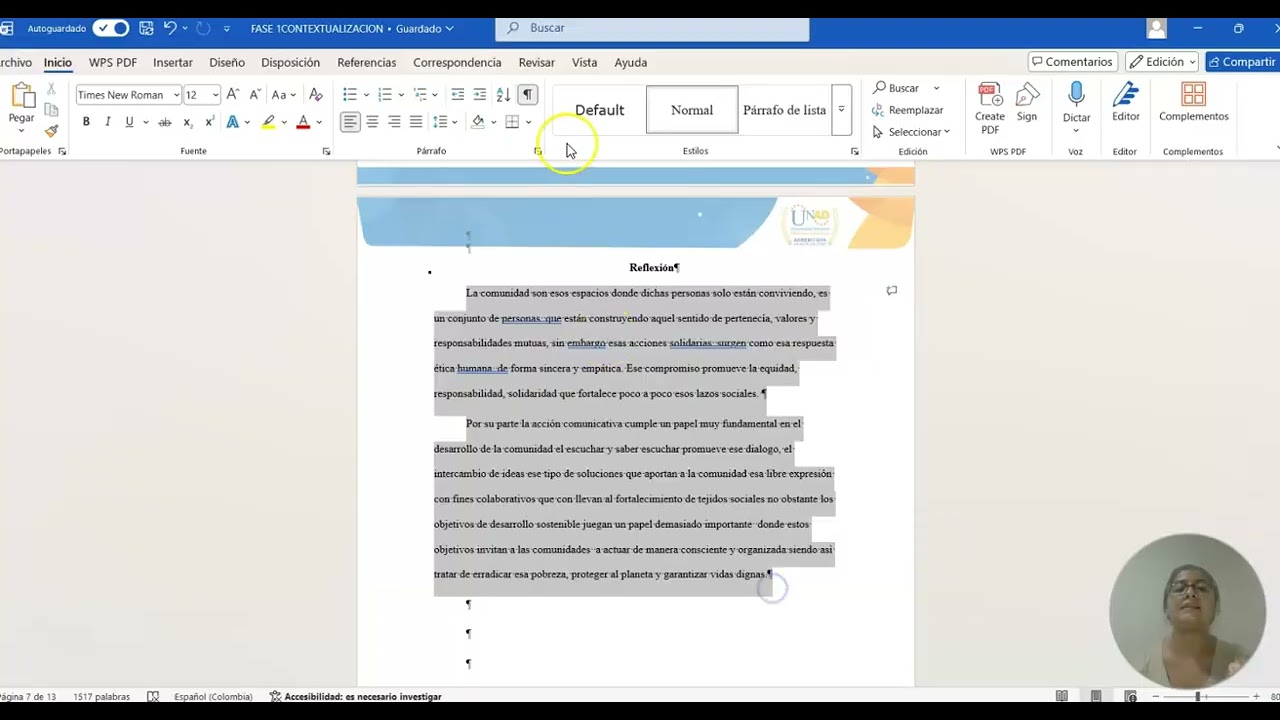The height and width of the screenshot is (720, 1280).
Task: Toggle underline formatting
Action: 129,122
